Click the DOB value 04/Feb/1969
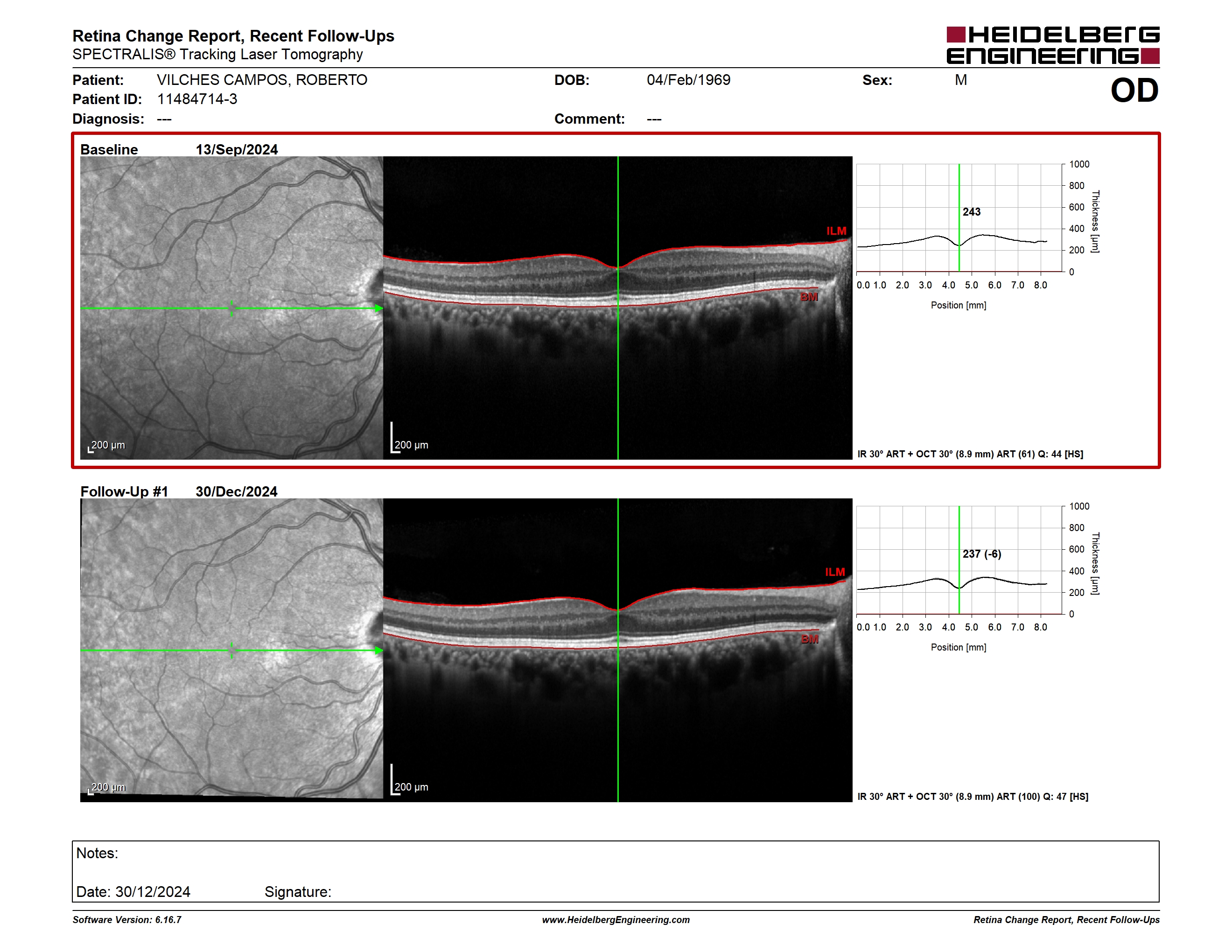The image size is (1232, 952). pos(688,80)
